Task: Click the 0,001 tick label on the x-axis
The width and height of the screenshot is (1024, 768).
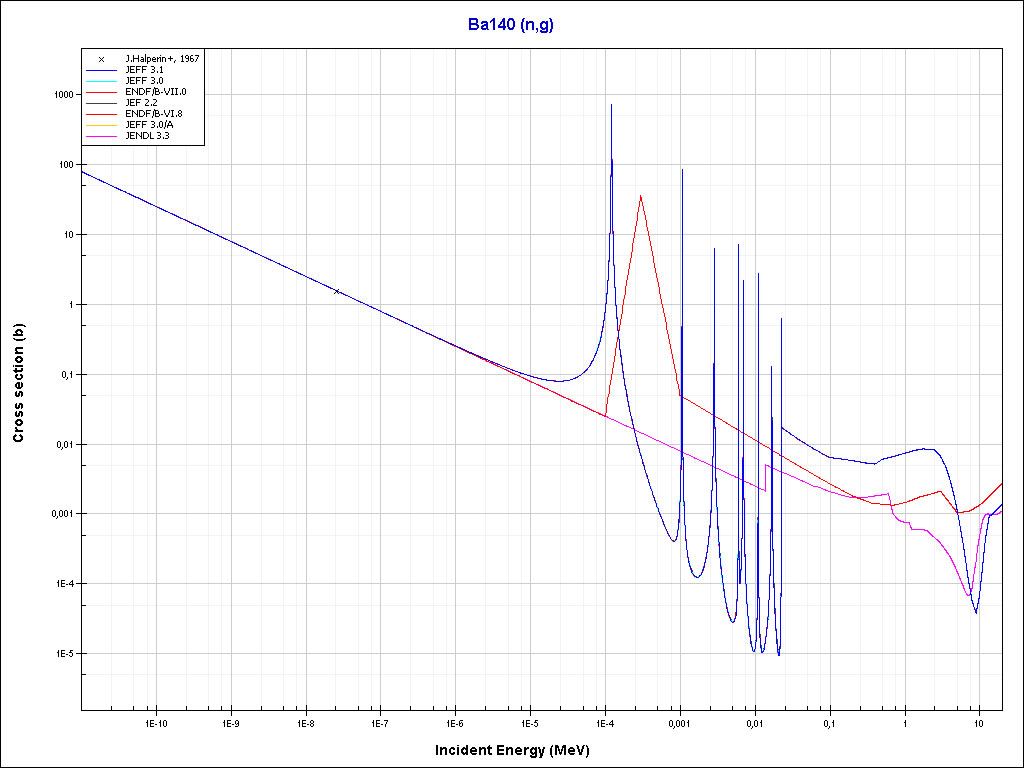Action: (679, 722)
